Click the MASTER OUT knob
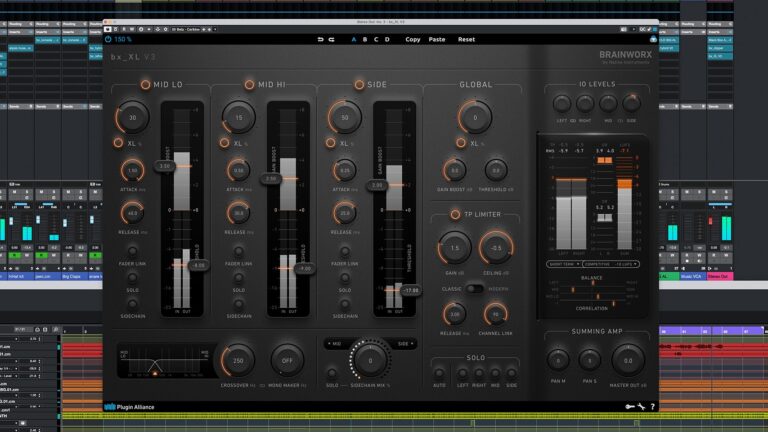 pyautogui.click(x=628, y=360)
